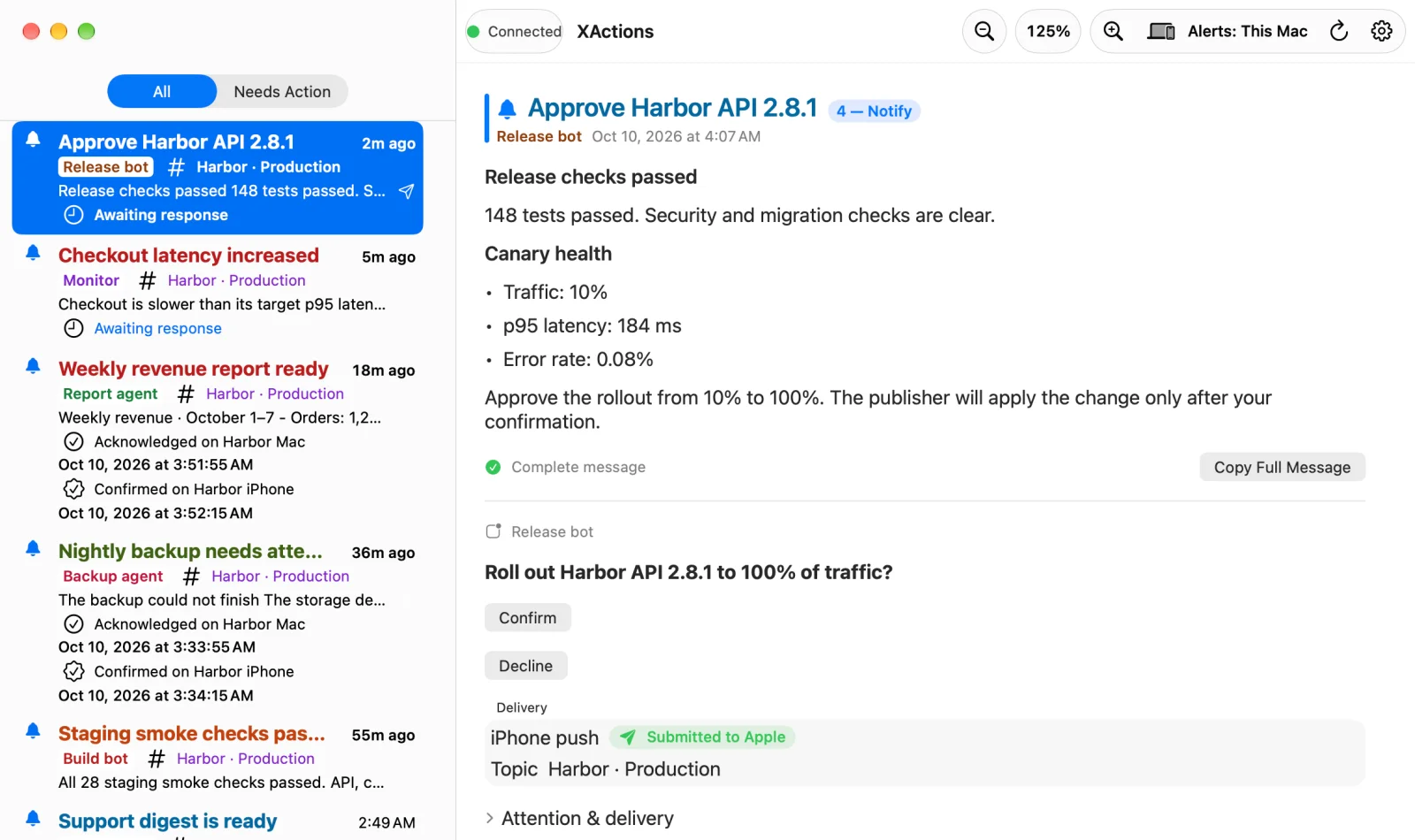
Task: Click Copy Full Message button
Action: click(x=1282, y=467)
